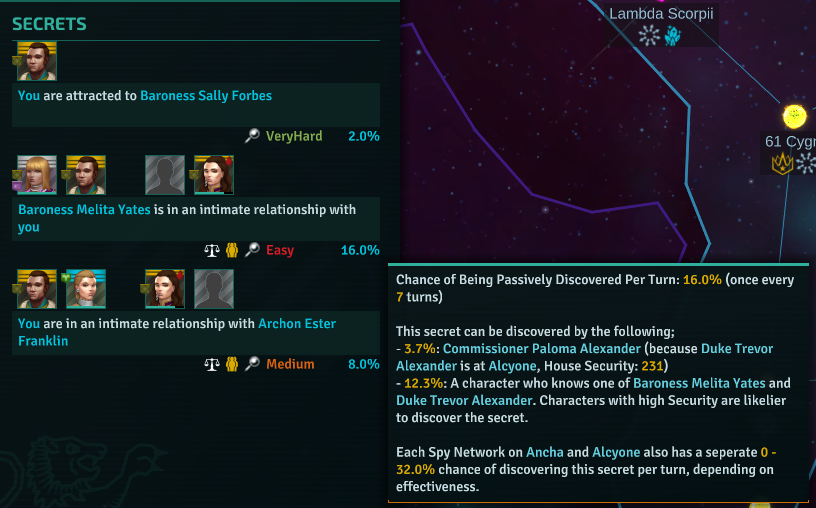Screen dimensions: 816x508
Task: Open Baroness Sally Forbes link
Action: [206, 96]
